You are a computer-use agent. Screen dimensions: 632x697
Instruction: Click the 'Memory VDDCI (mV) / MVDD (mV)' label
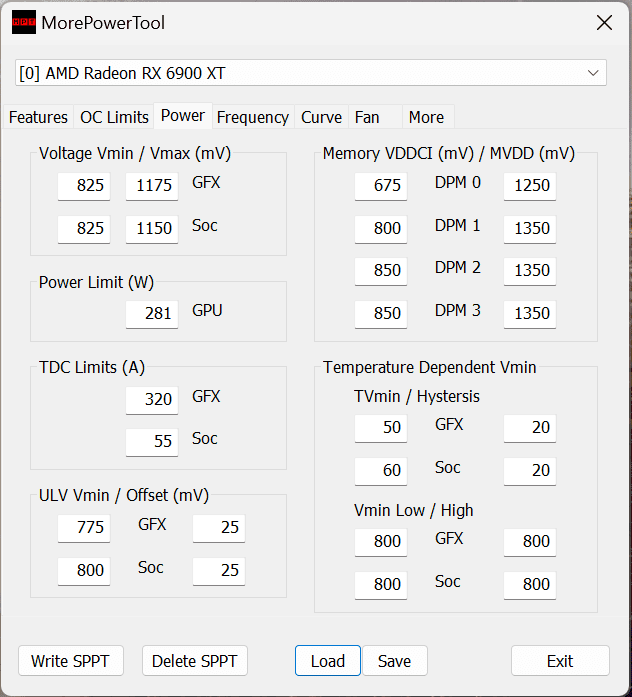tap(449, 154)
